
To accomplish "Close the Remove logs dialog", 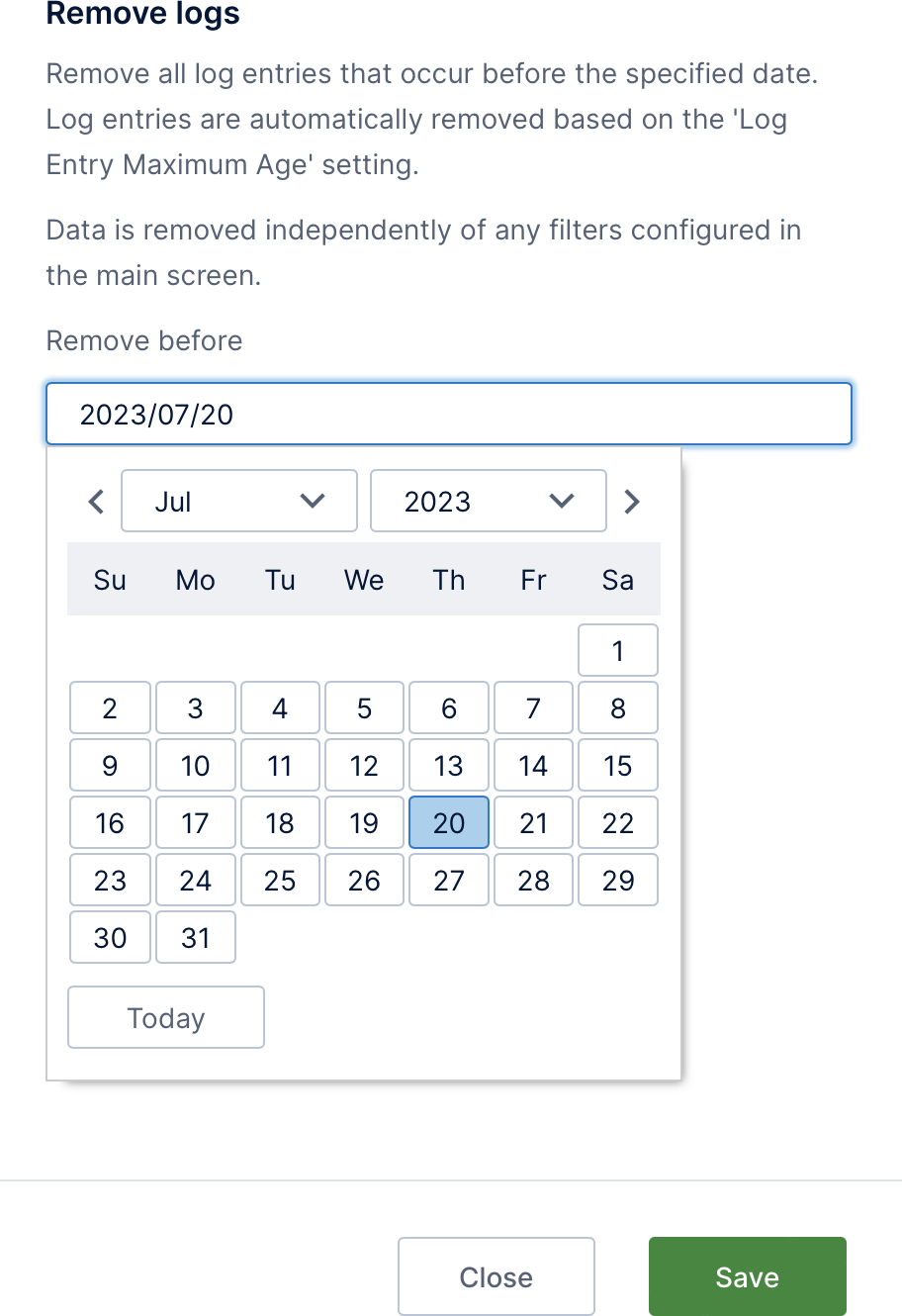I will pos(496,1275).
